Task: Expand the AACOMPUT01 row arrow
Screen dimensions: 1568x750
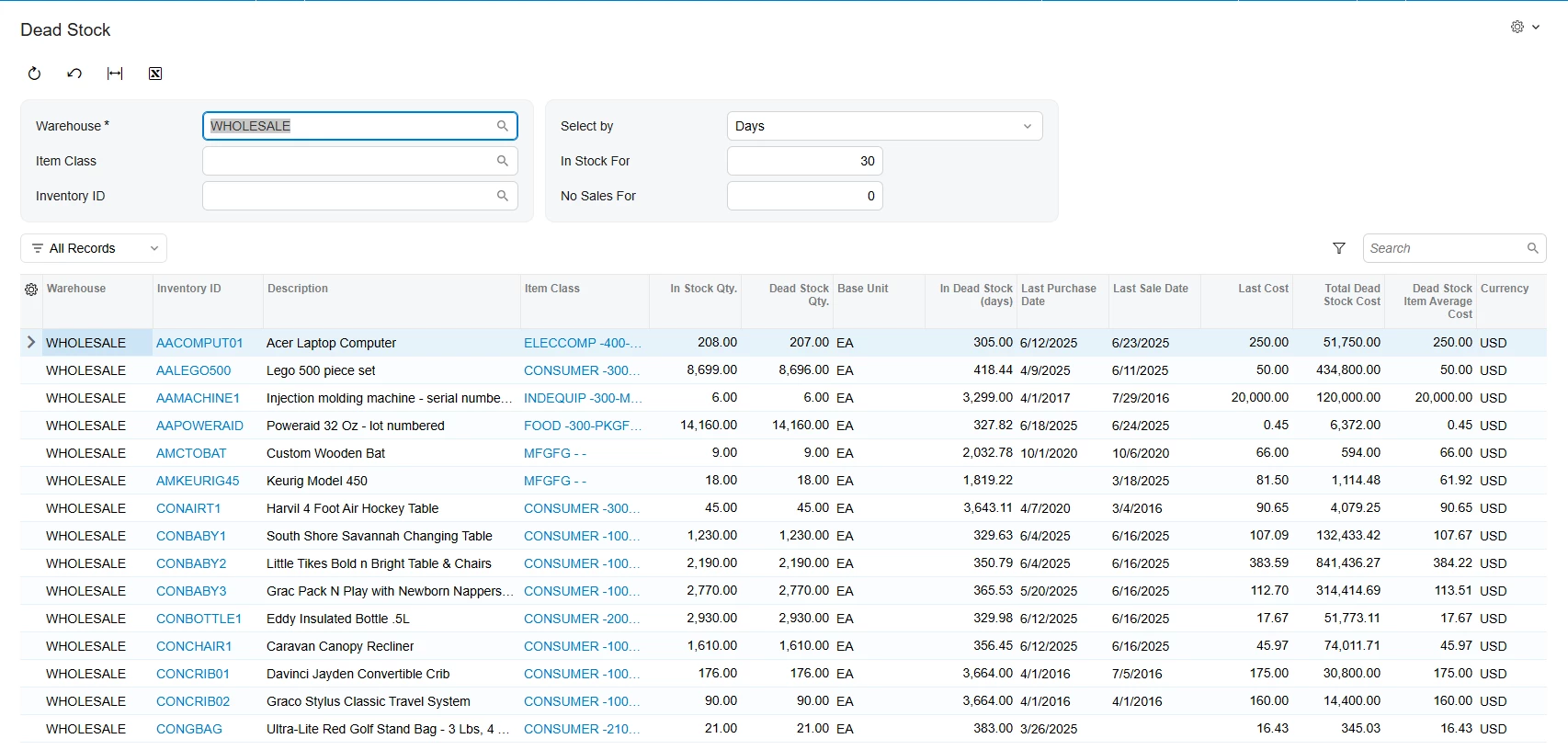Action: [x=31, y=342]
